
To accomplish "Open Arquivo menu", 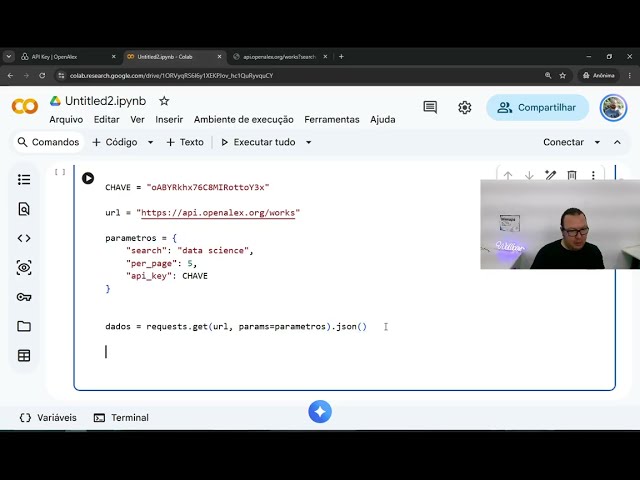I will (x=66, y=120).
